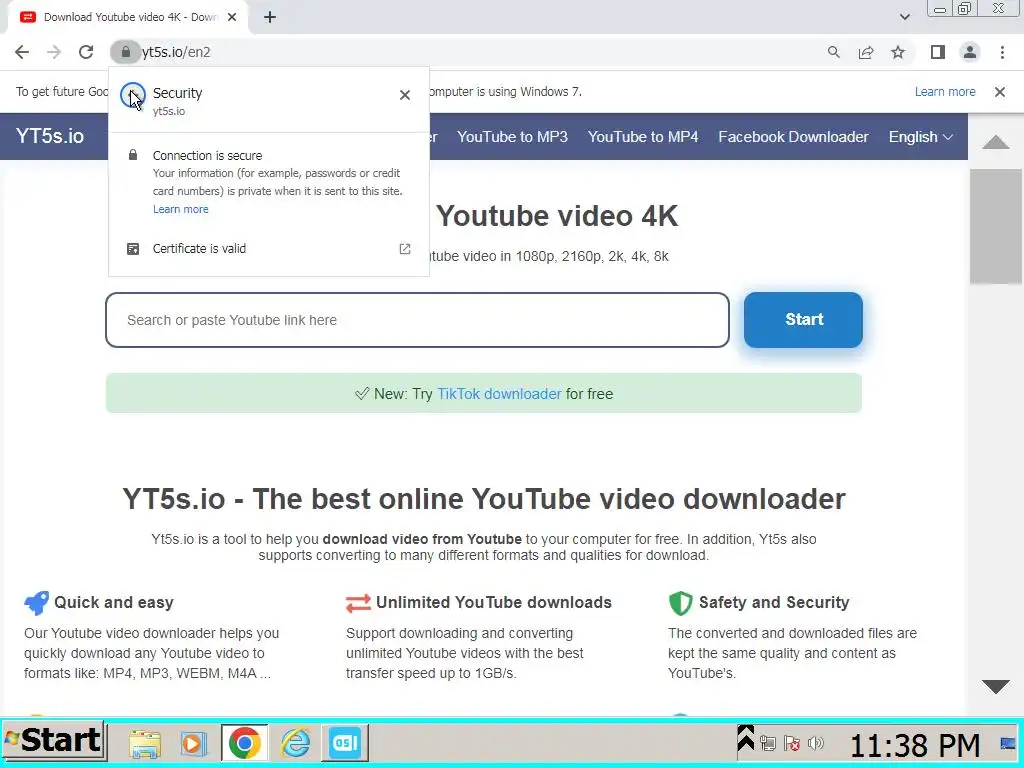The image size is (1024, 768).
Task: Click the 'Connection is secure' text
Action: click(x=207, y=155)
